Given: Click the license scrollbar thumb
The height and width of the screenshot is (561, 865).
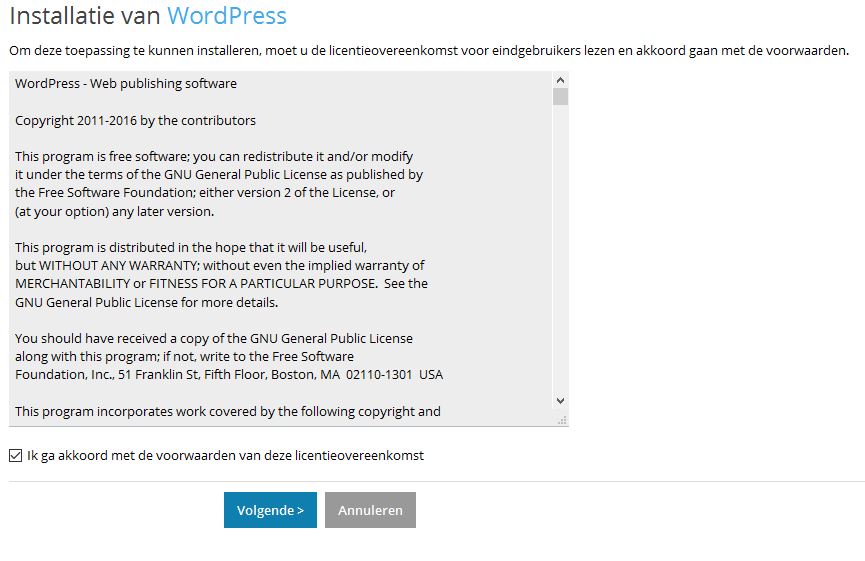Looking at the screenshot, I should [560, 97].
